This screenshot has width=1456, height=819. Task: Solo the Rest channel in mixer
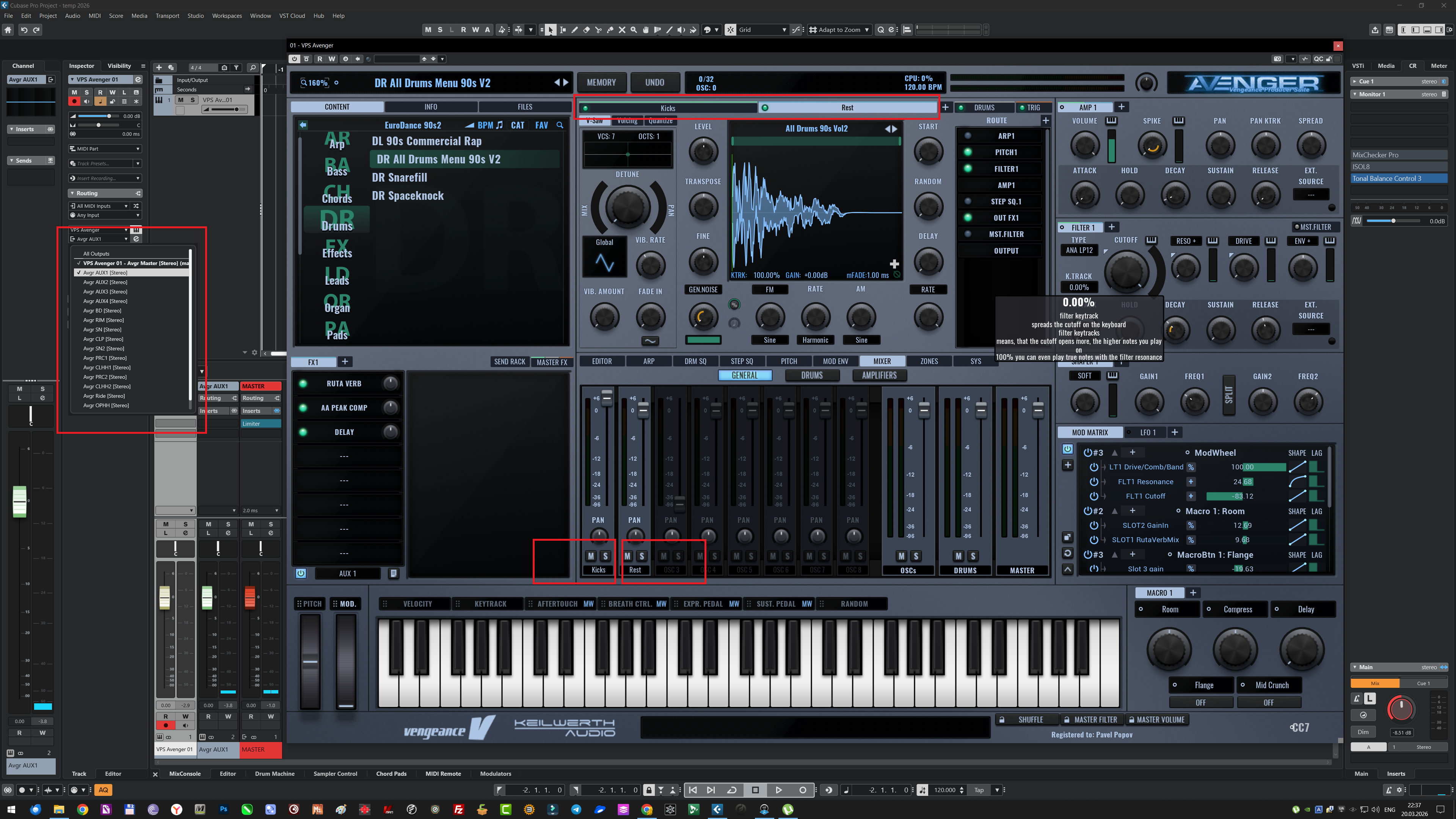(642, 556)
